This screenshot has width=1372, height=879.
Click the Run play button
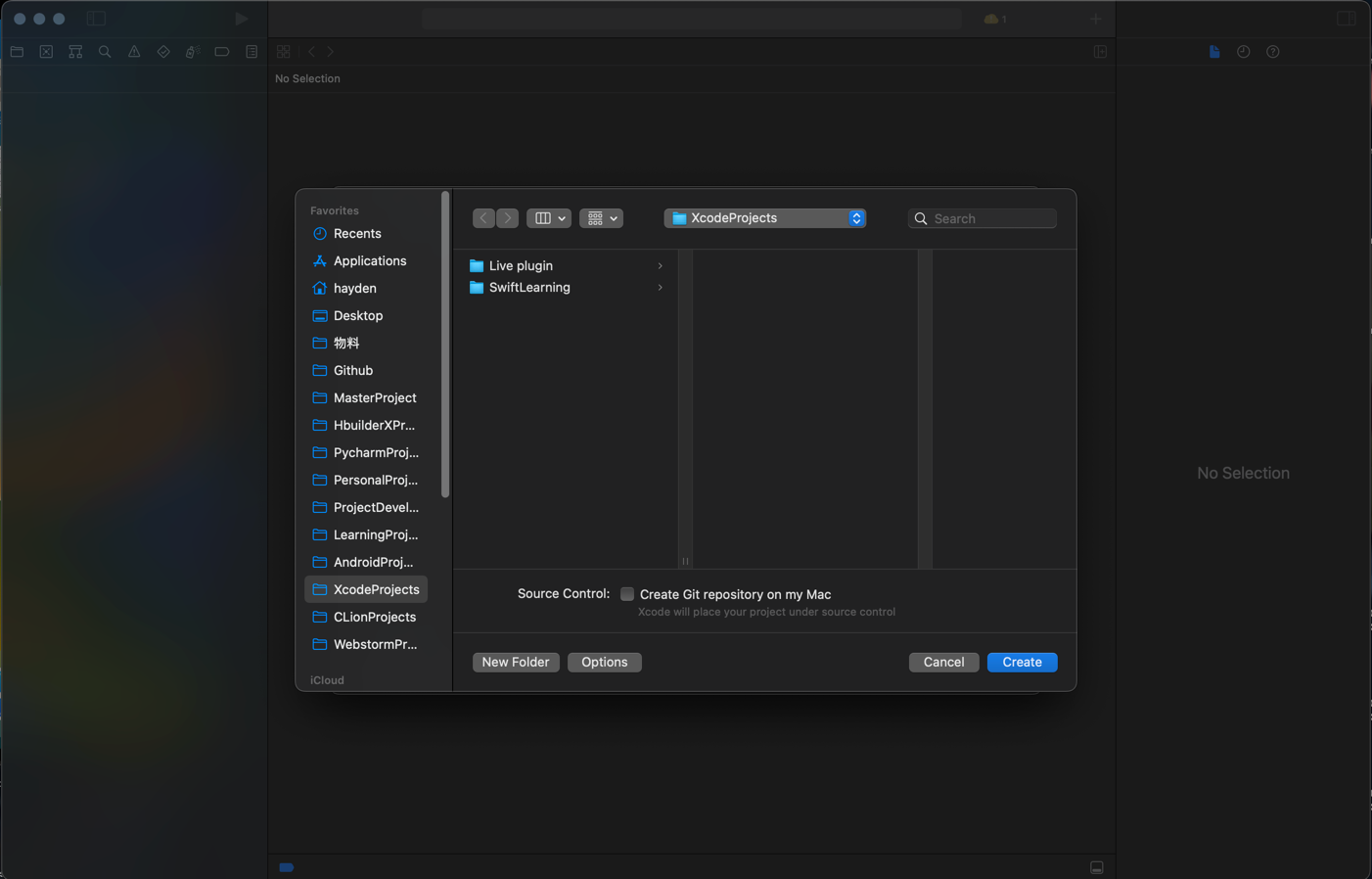point(241,19)
